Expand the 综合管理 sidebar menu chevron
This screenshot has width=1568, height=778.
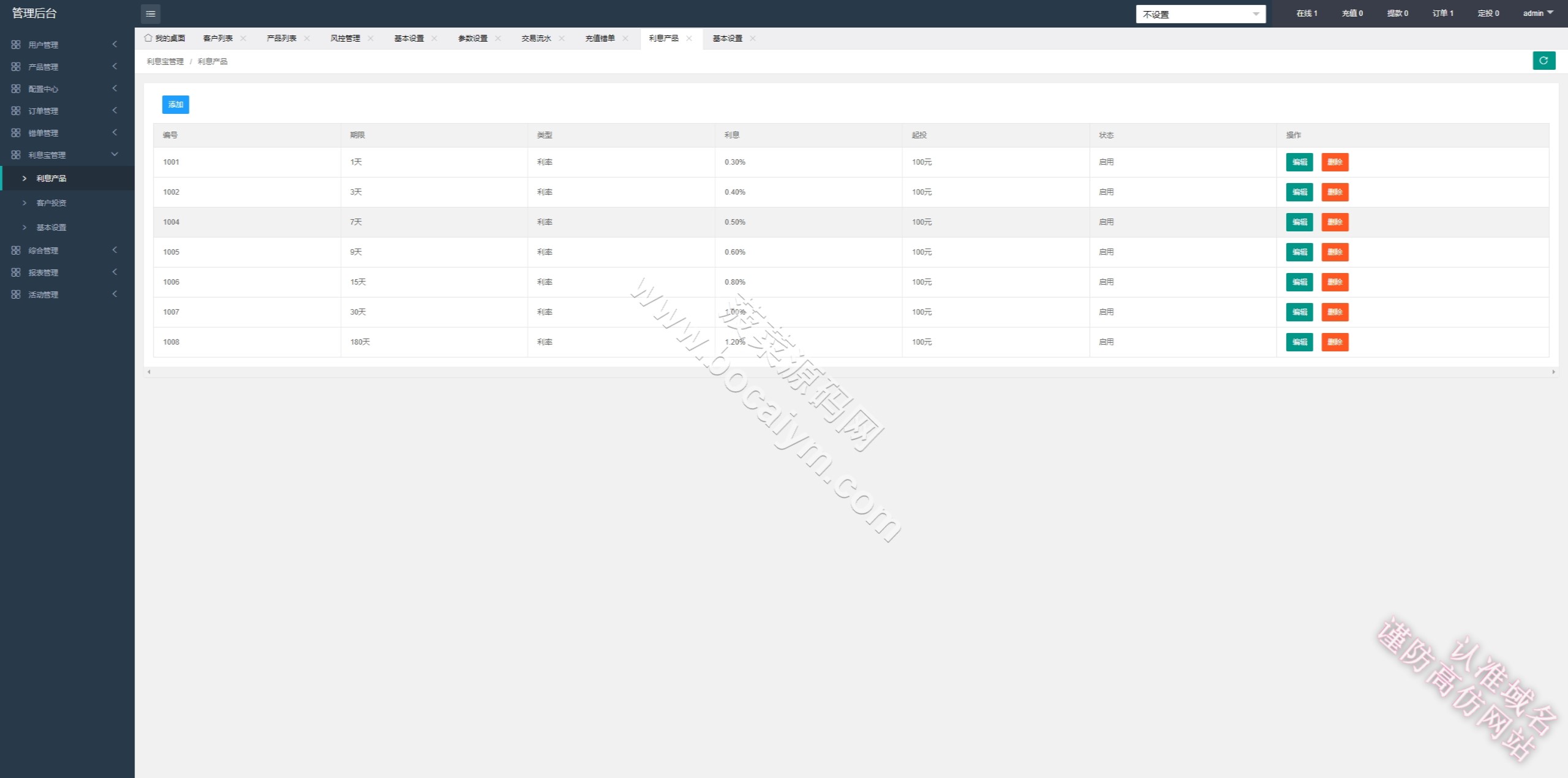[x=115, y=250]
